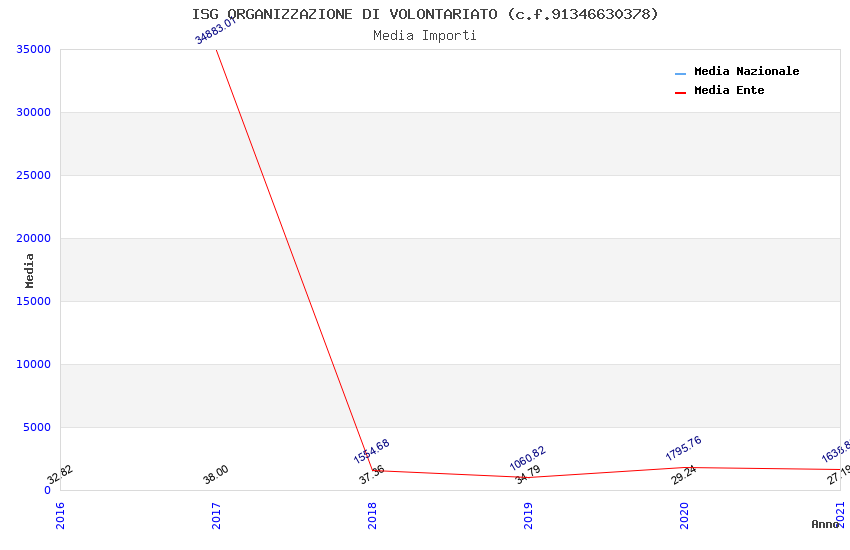Click the 37.36 national average label

371,475
